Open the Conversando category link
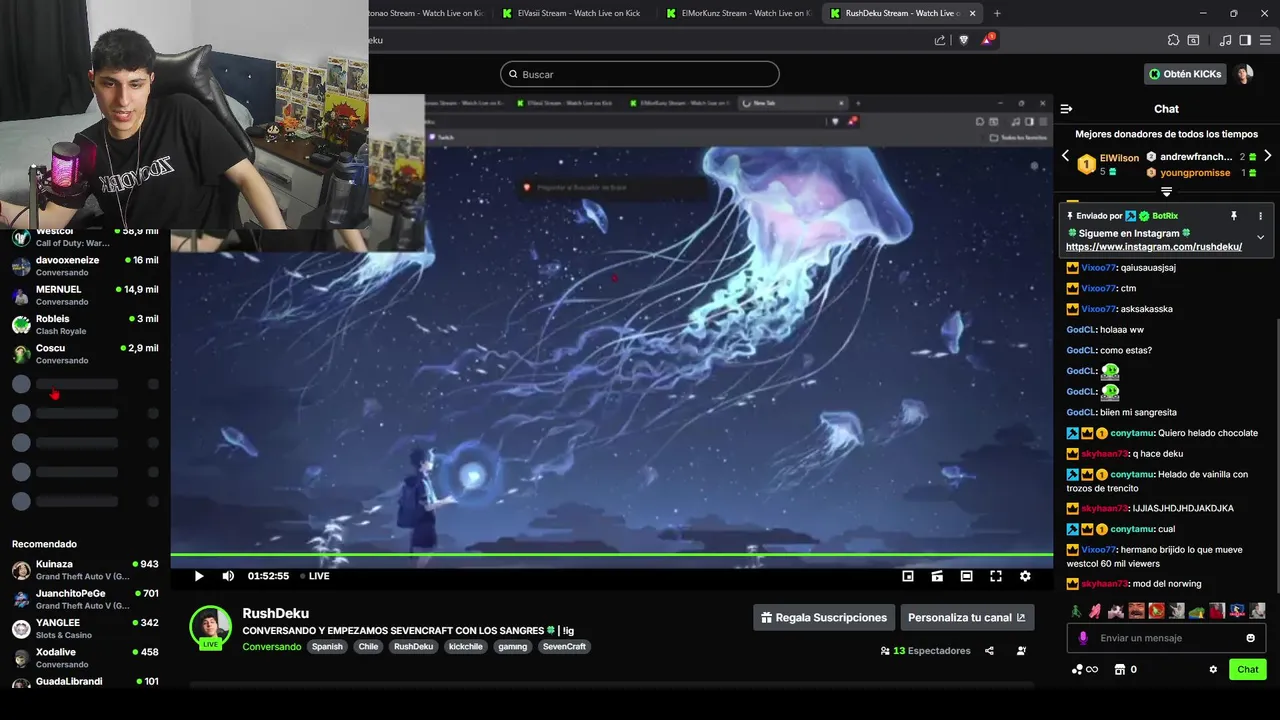The width and height of the screenshot is (1280, 720). pos(271,647)
